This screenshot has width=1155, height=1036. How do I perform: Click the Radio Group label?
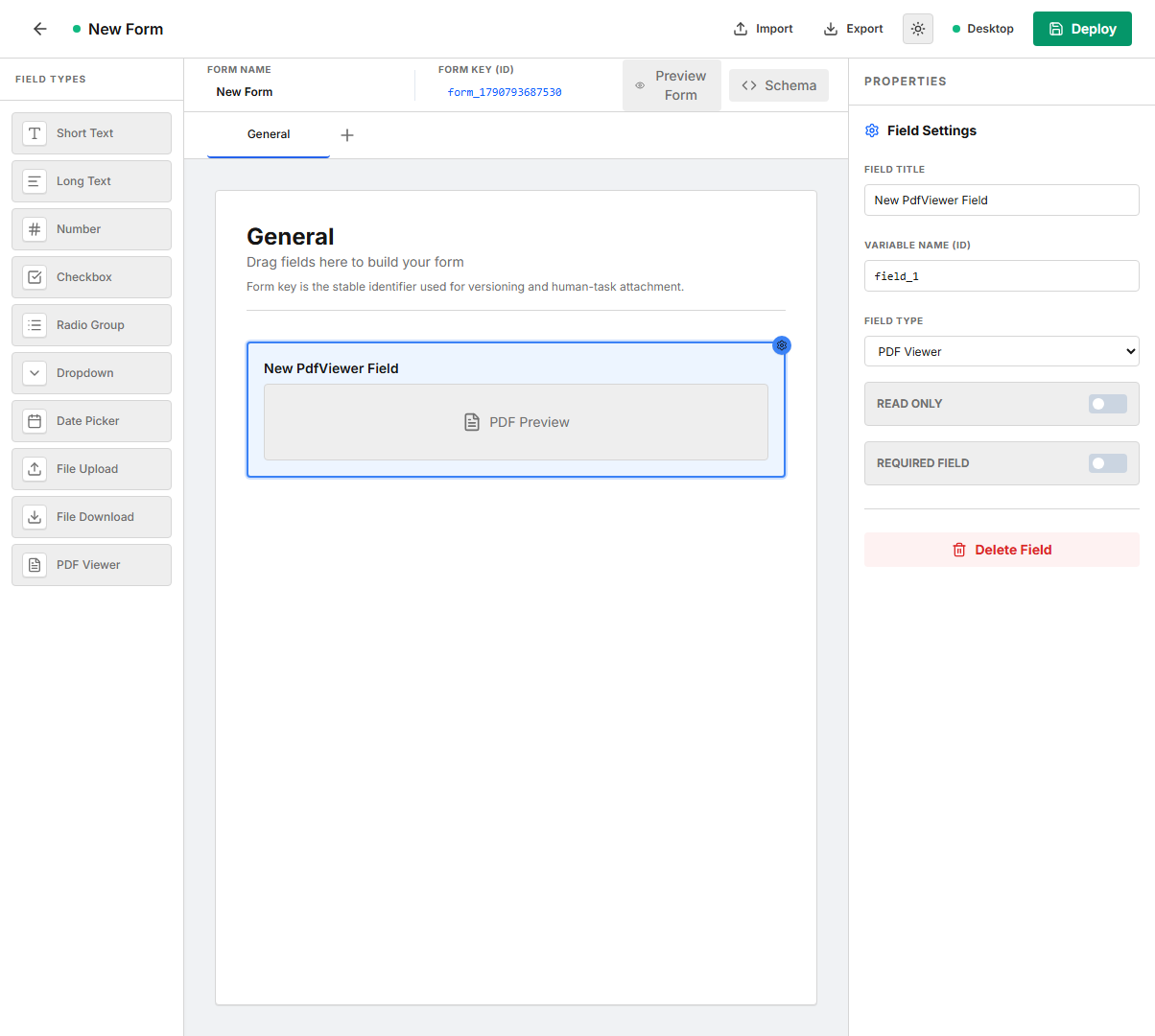tap(90, 325)
